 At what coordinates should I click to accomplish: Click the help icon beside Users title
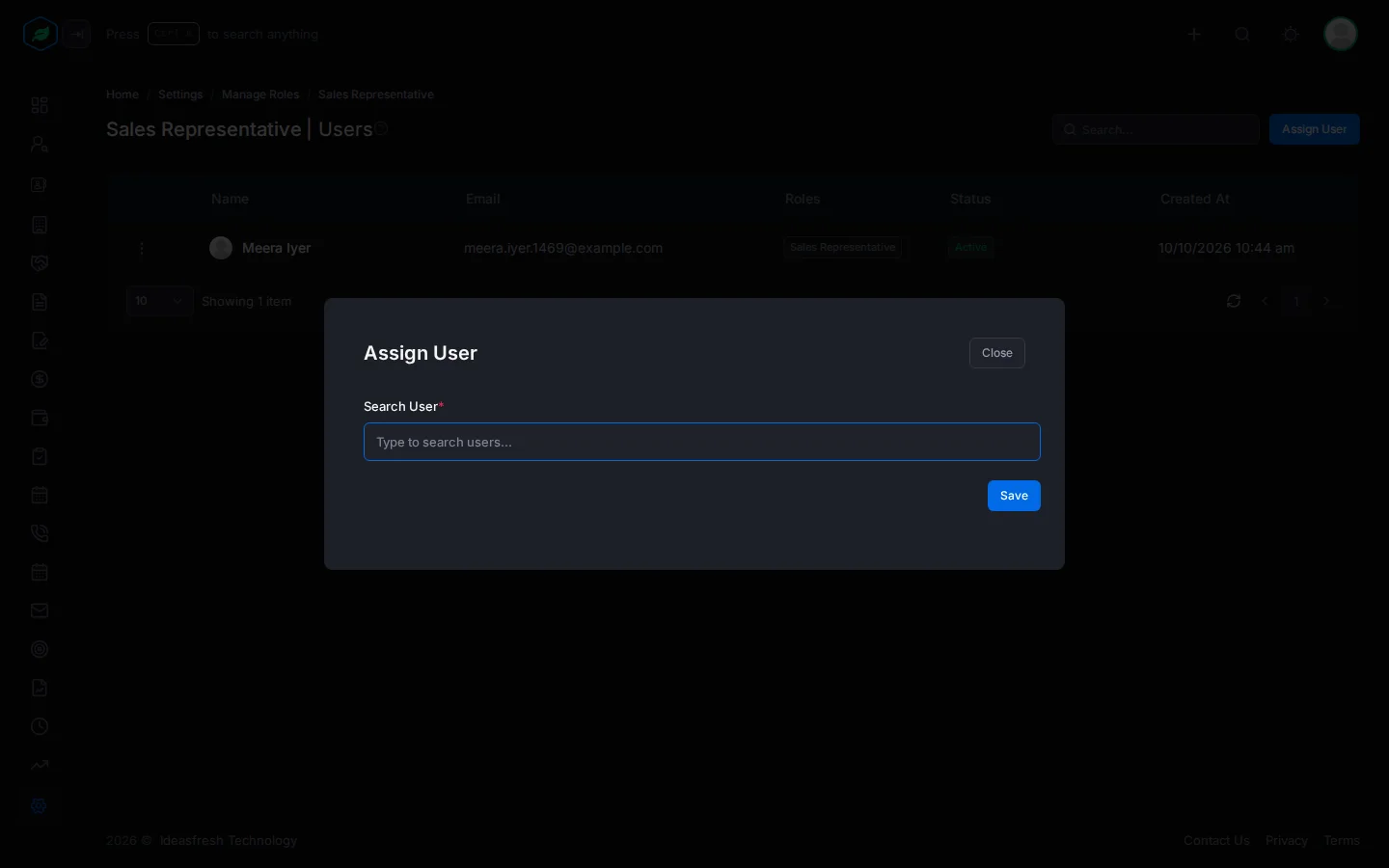pyautogui.click(x=381, y=128)
